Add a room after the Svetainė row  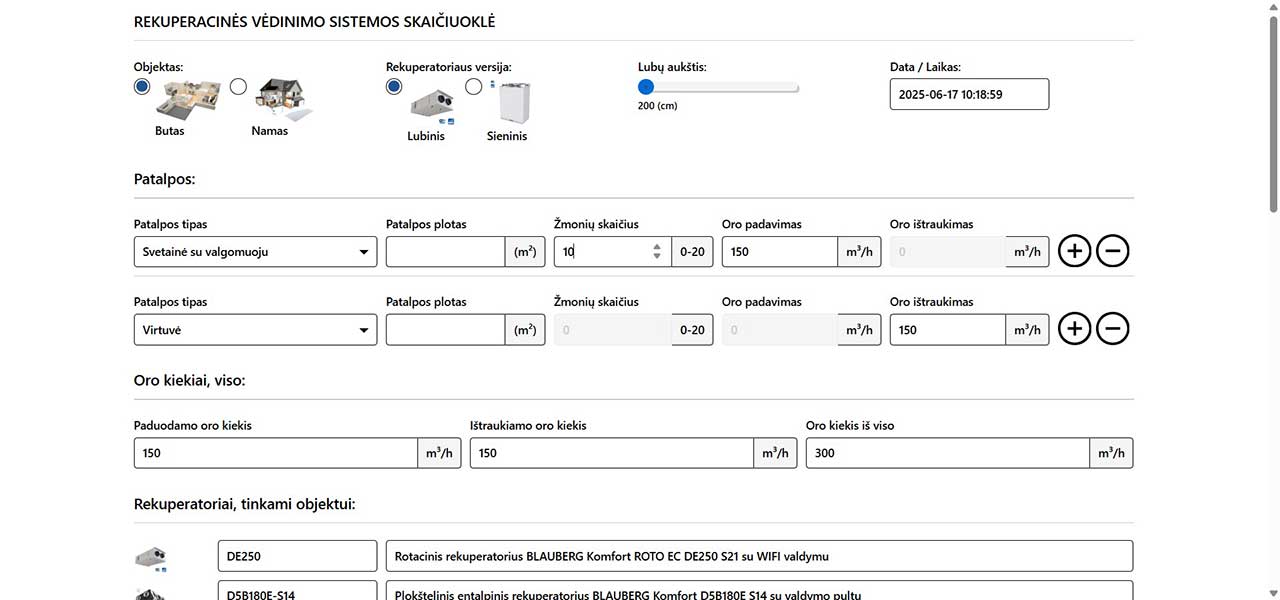coord(1075,251)
